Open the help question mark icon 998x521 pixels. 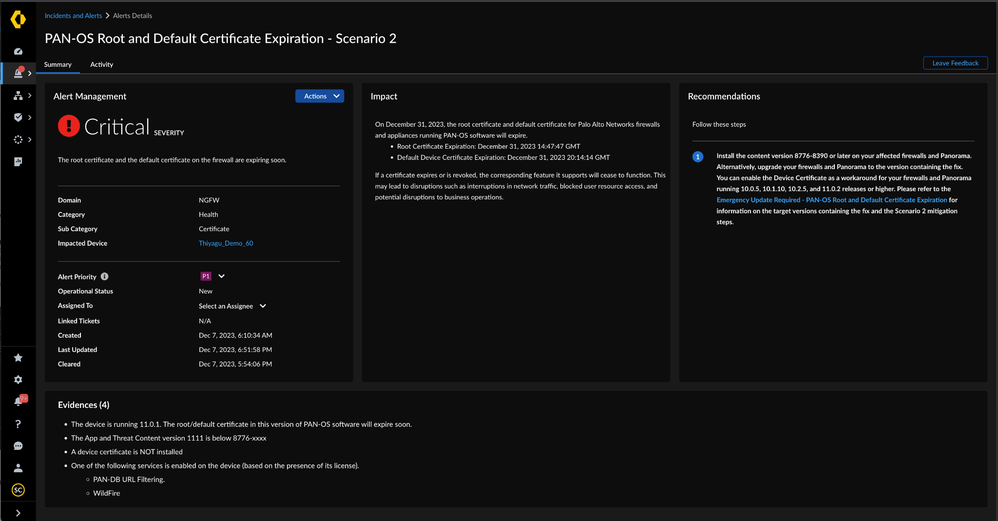coord(18,423)
